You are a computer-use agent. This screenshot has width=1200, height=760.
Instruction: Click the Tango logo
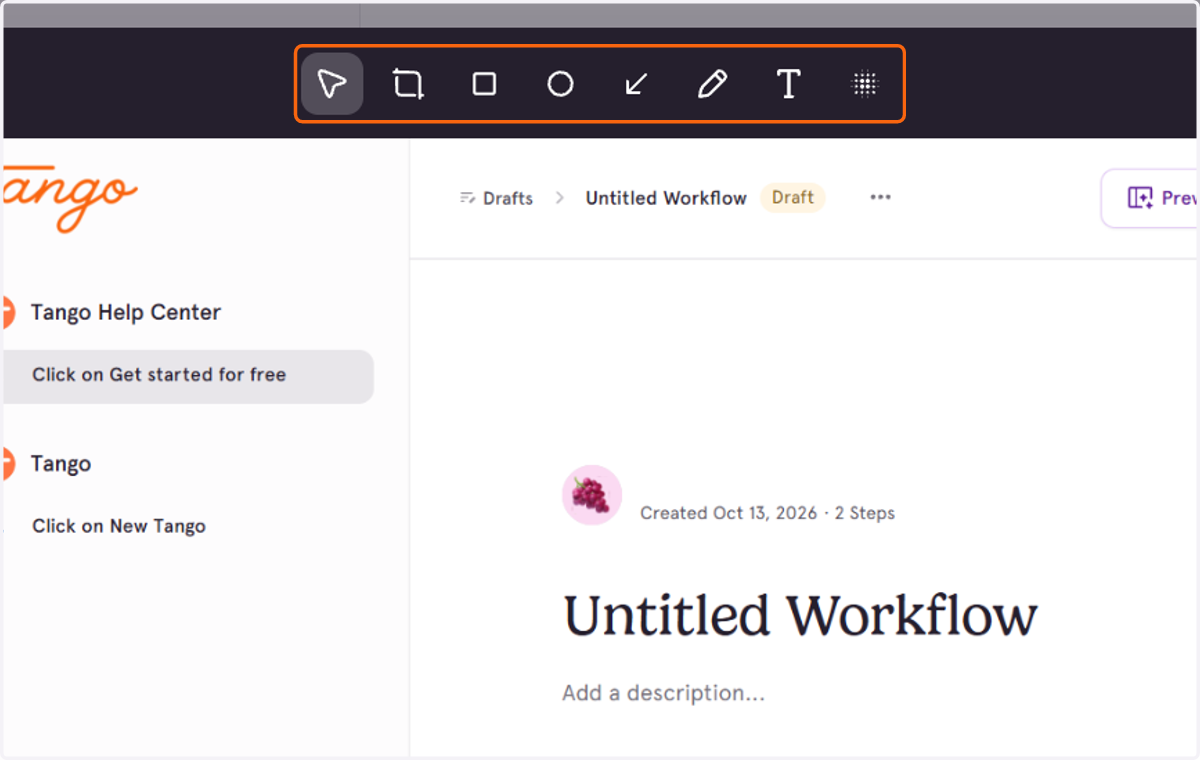click(70, 198)
